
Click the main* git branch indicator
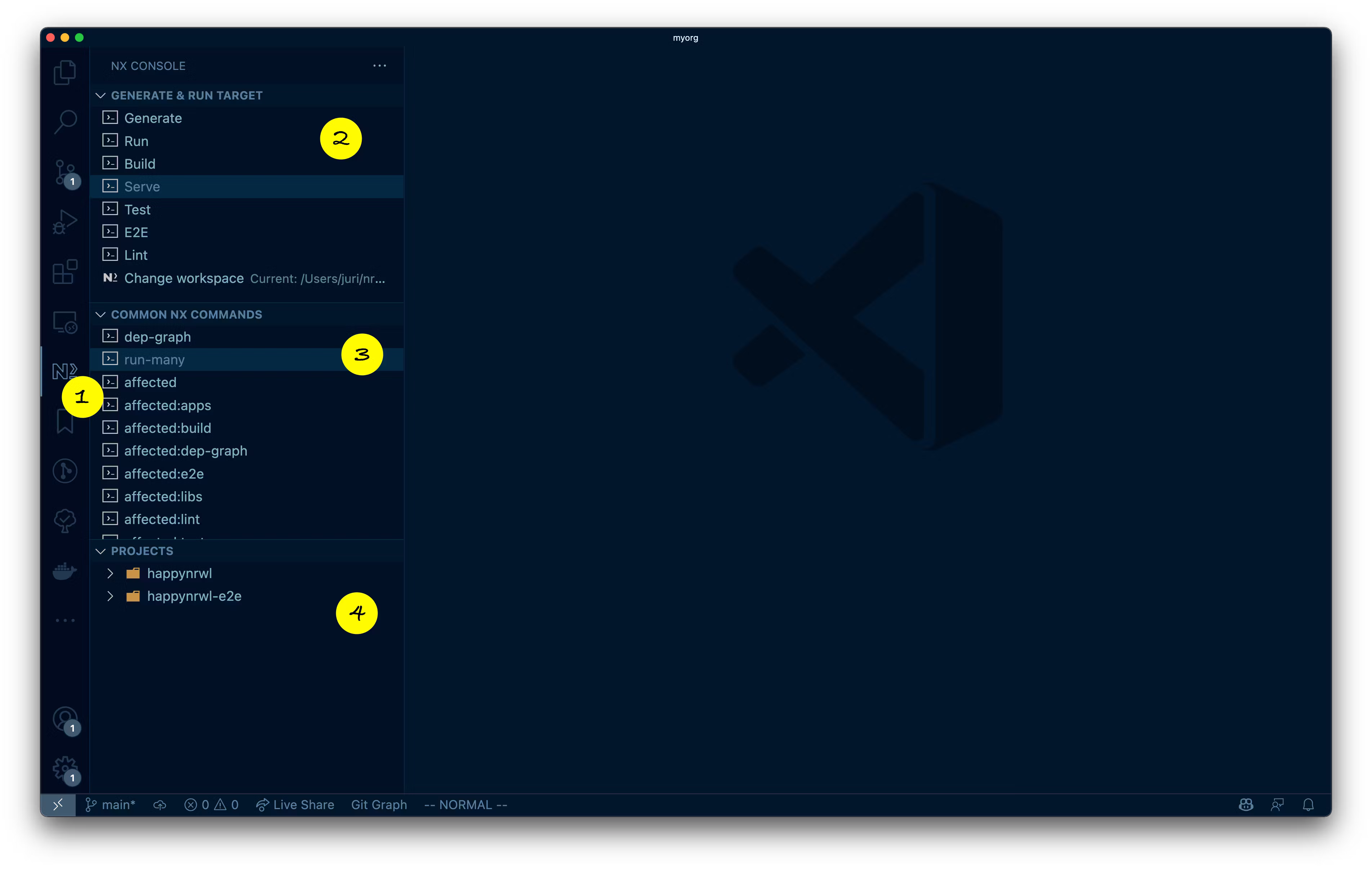point(111,804)
